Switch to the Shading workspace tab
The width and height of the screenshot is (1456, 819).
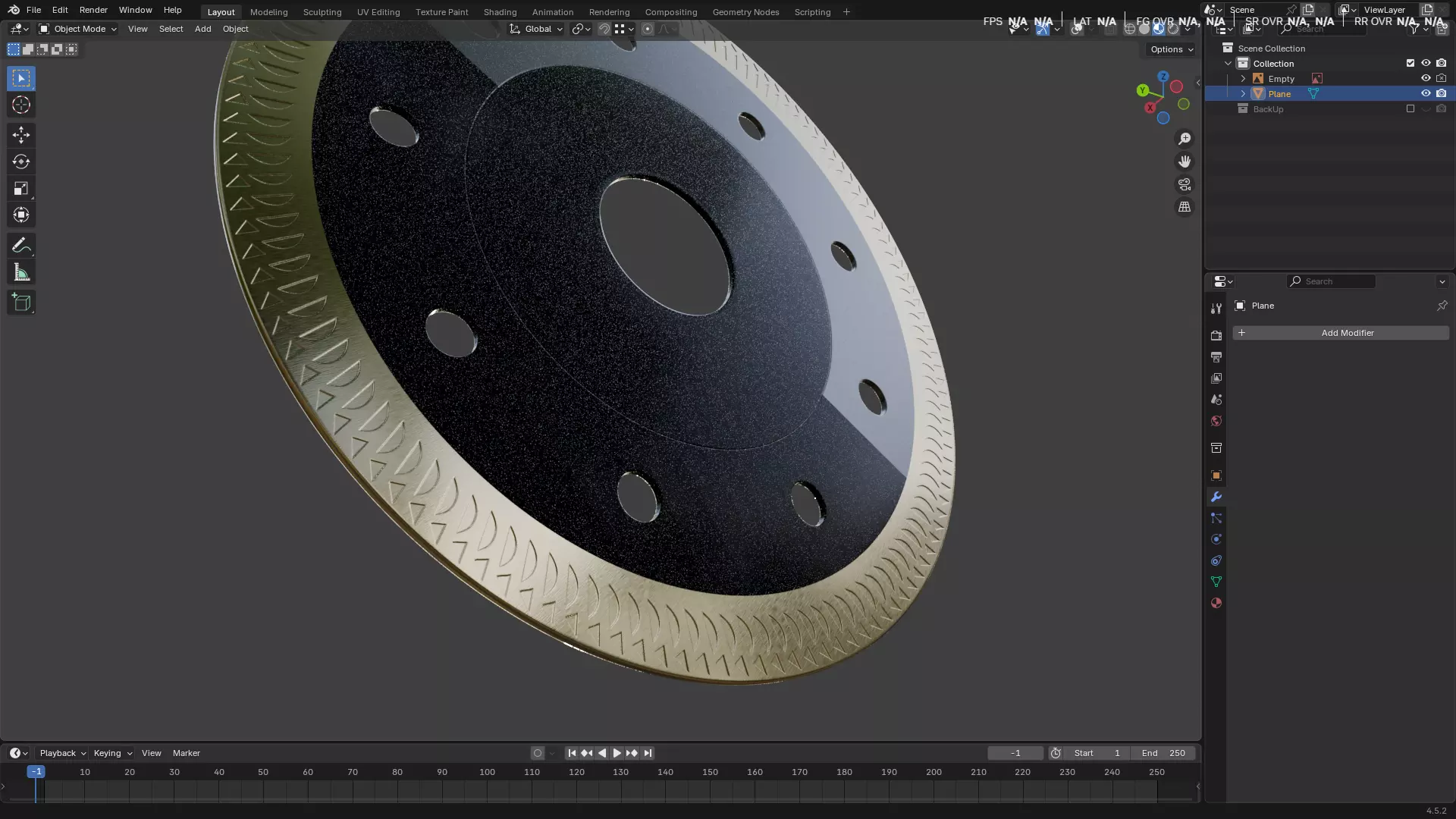click(x=500, y=12)
